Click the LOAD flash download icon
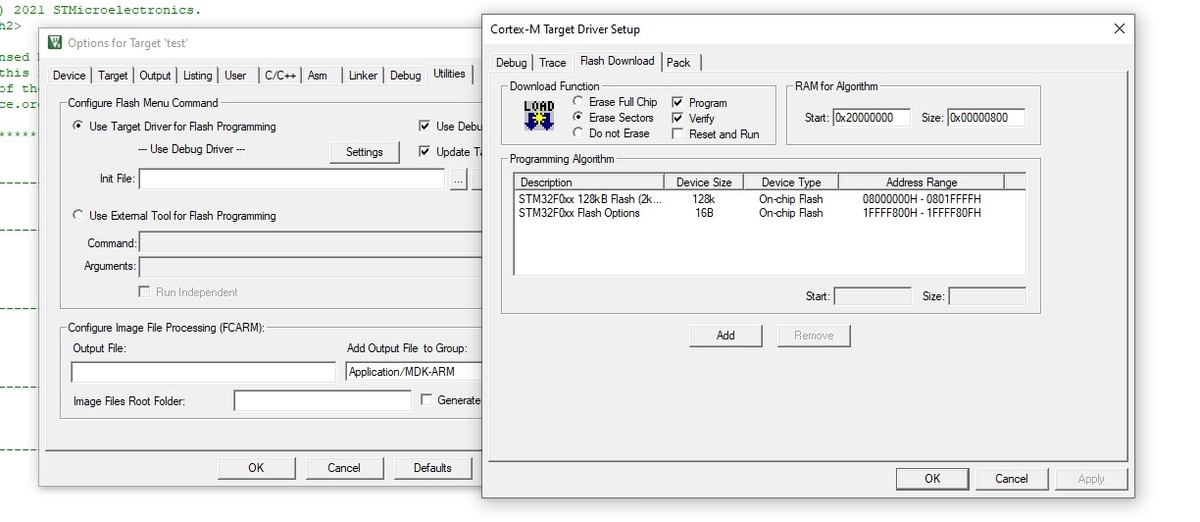This screenshot has height=522, width=1200. (x=539, y=115)
